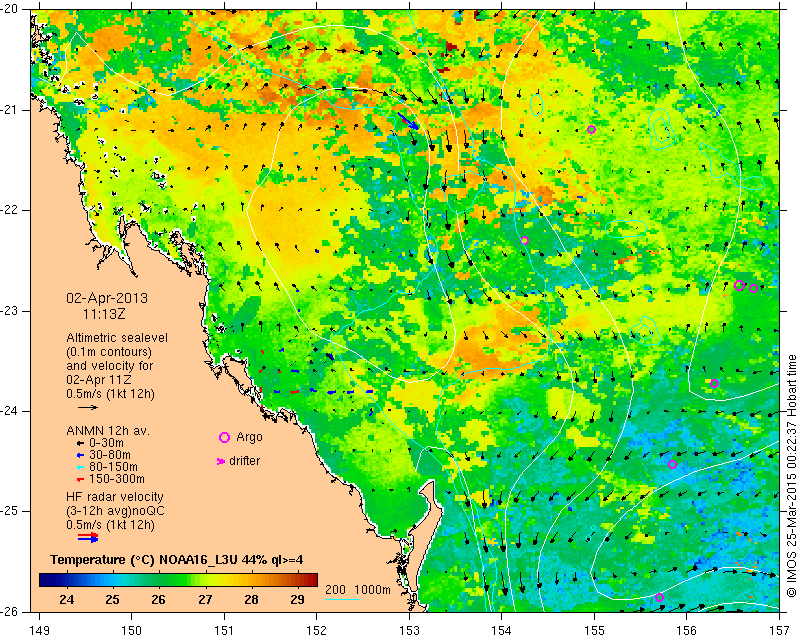Click the latitude axis label '-23'
800x640 pixels.
[10, 311]
